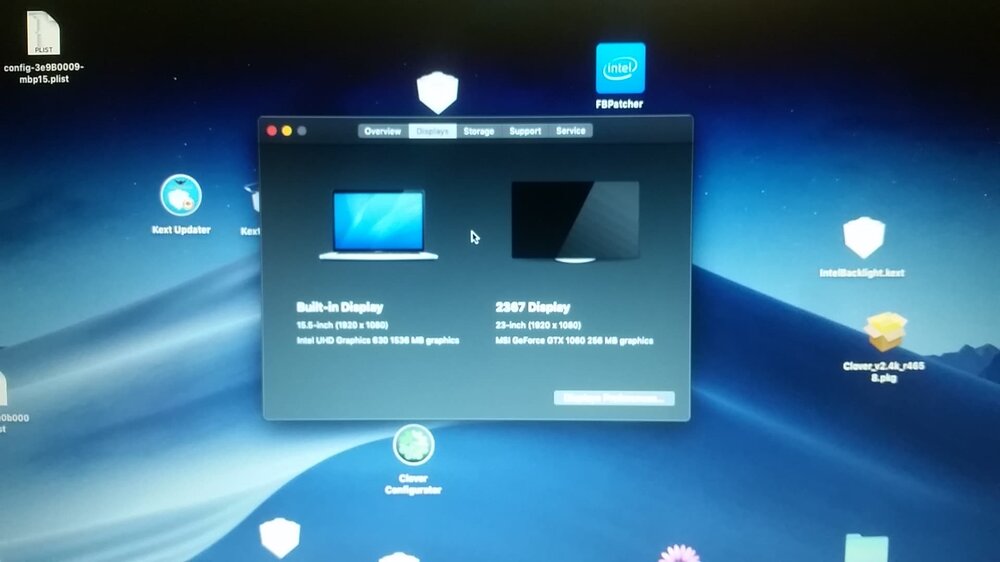Select the white kext icon at bottom left

279,537
